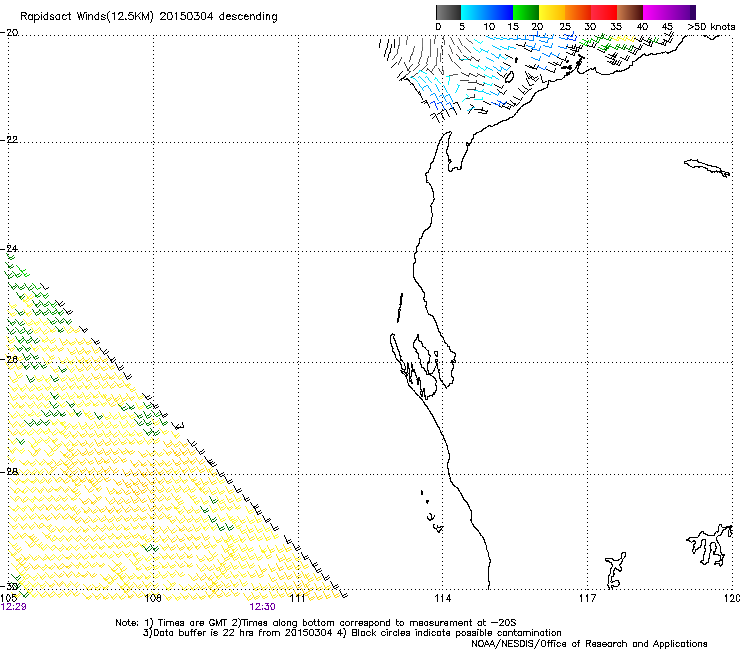
Task: Click the '105' longitude axis label
Action: tap(9, 598)
